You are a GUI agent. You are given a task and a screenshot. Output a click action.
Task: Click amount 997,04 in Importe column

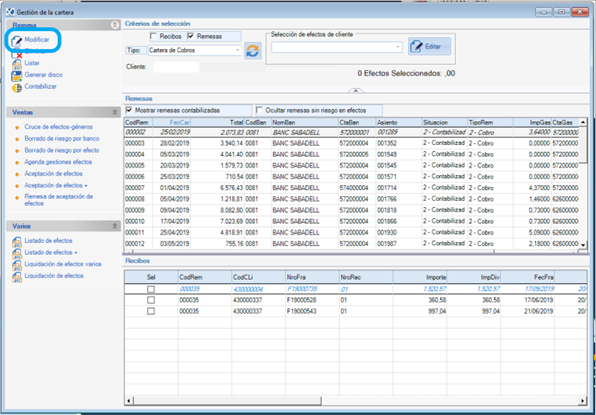pyautogui.click(x=436, y=311)
